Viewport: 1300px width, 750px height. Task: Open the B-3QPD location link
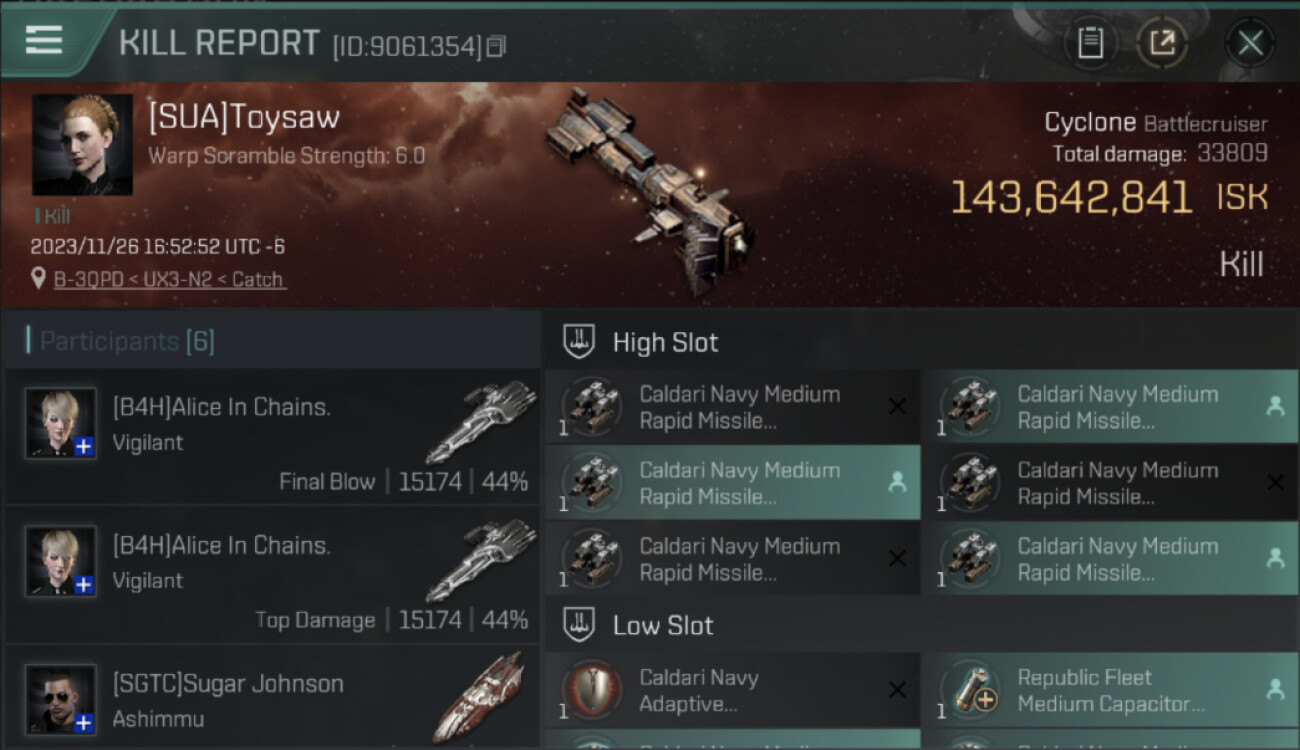170,280
